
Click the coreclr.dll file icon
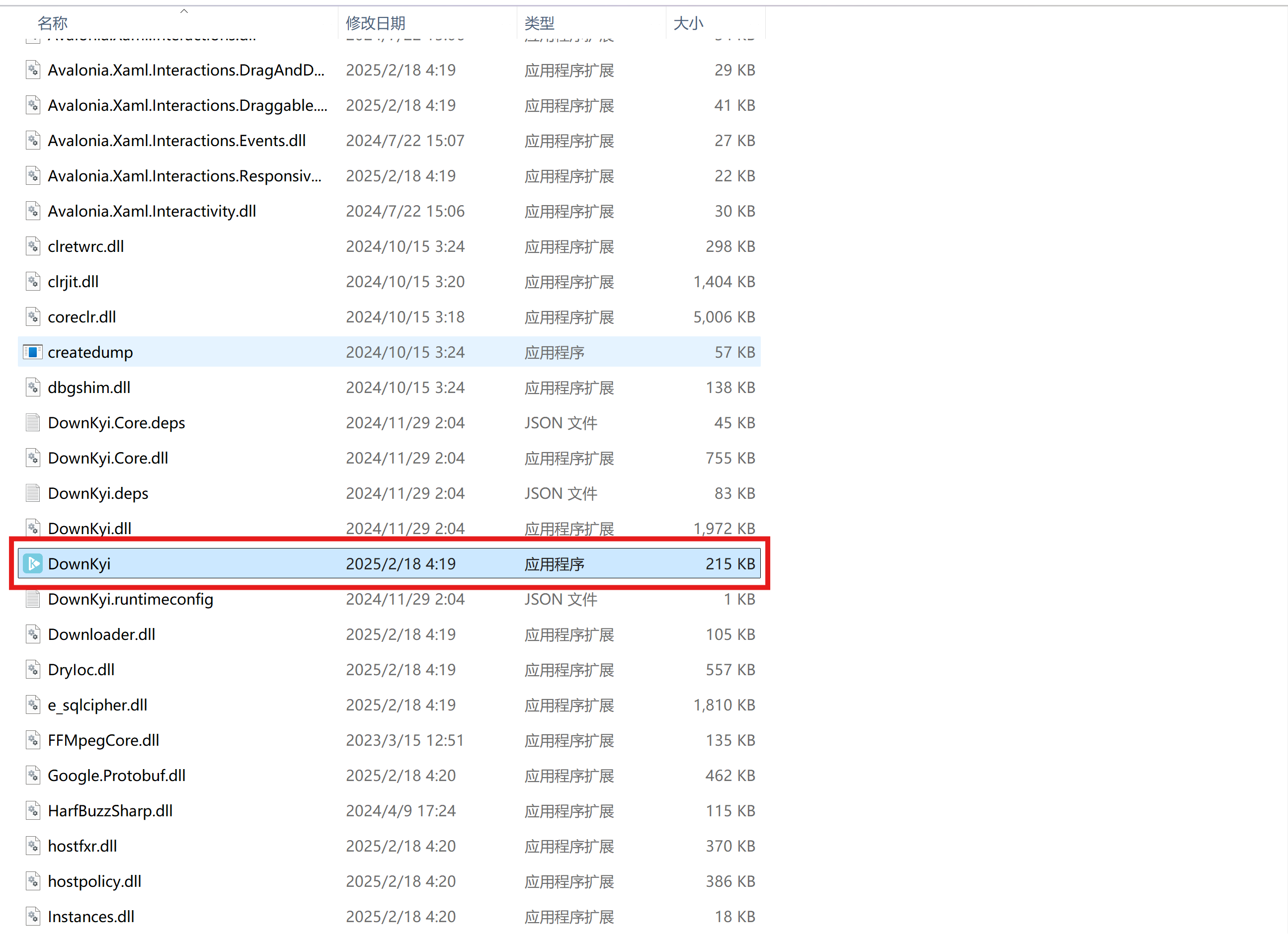(x=33, y=317)
